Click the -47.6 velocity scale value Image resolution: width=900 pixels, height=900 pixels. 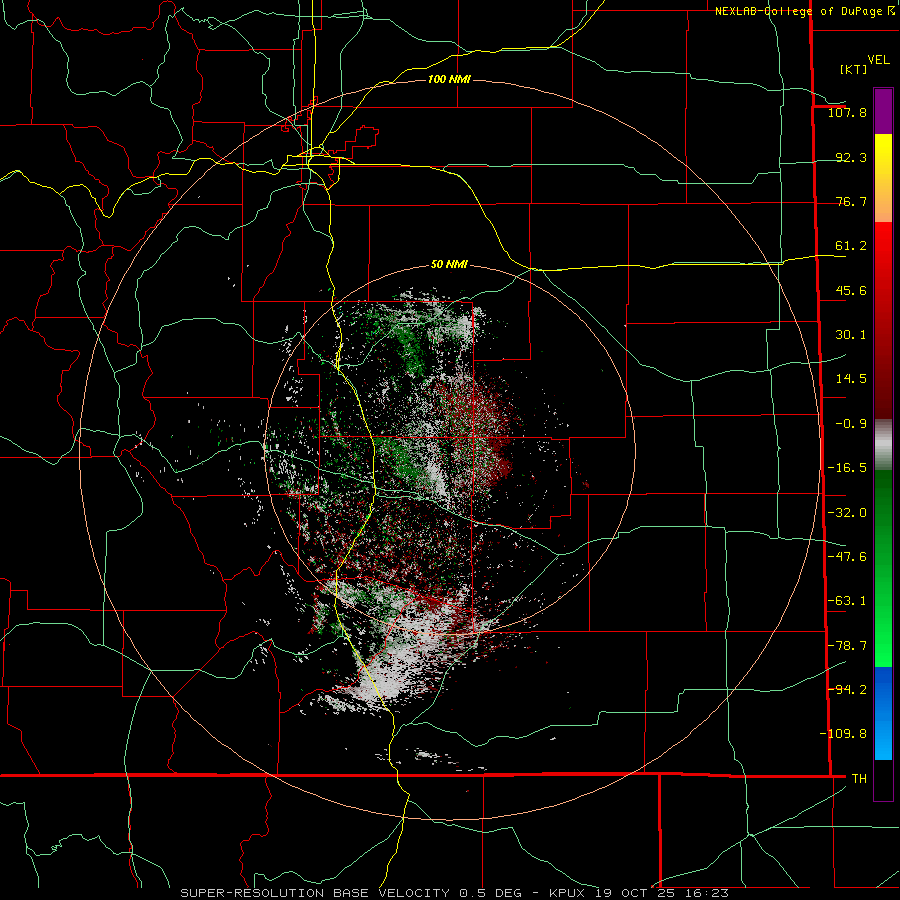coord(847,557)
